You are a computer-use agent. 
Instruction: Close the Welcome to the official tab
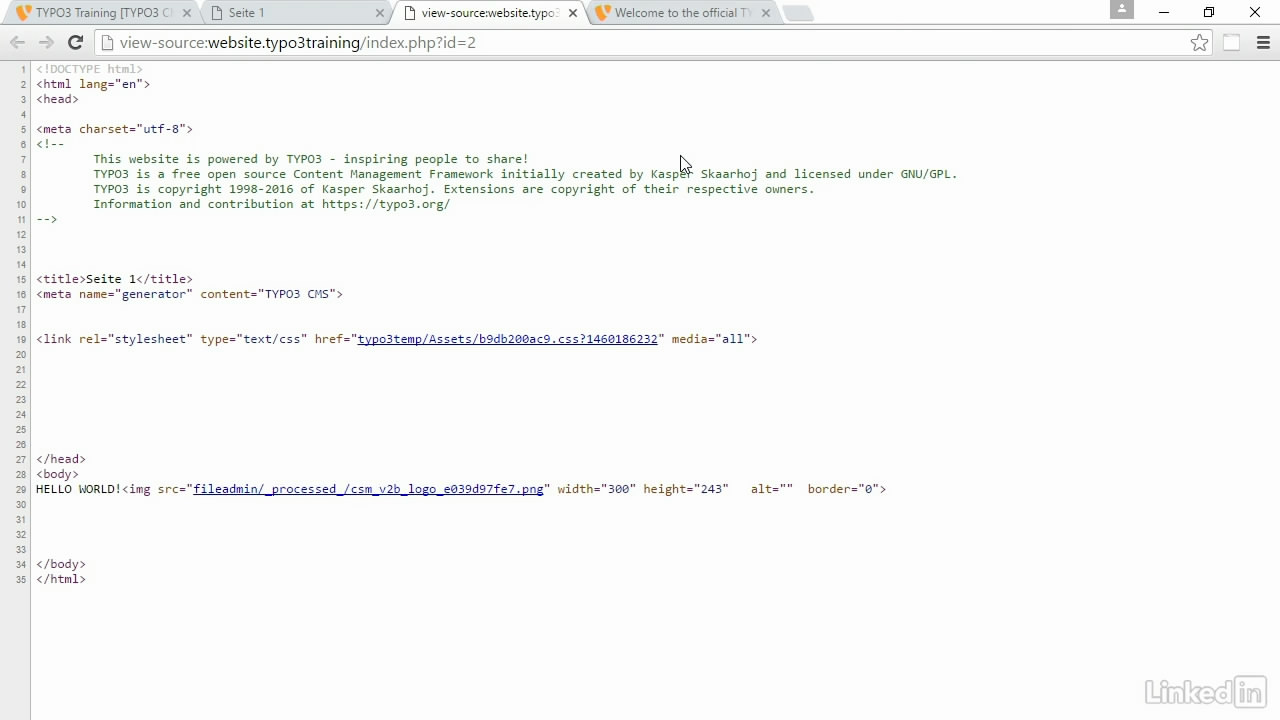[766, 13]
